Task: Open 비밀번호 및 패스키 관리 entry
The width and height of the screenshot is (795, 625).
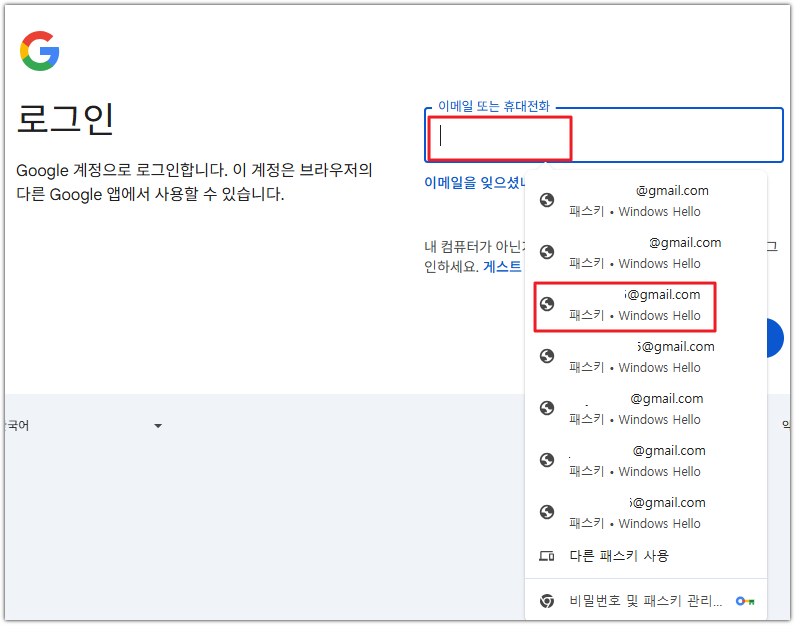Action: click(646, 601)
